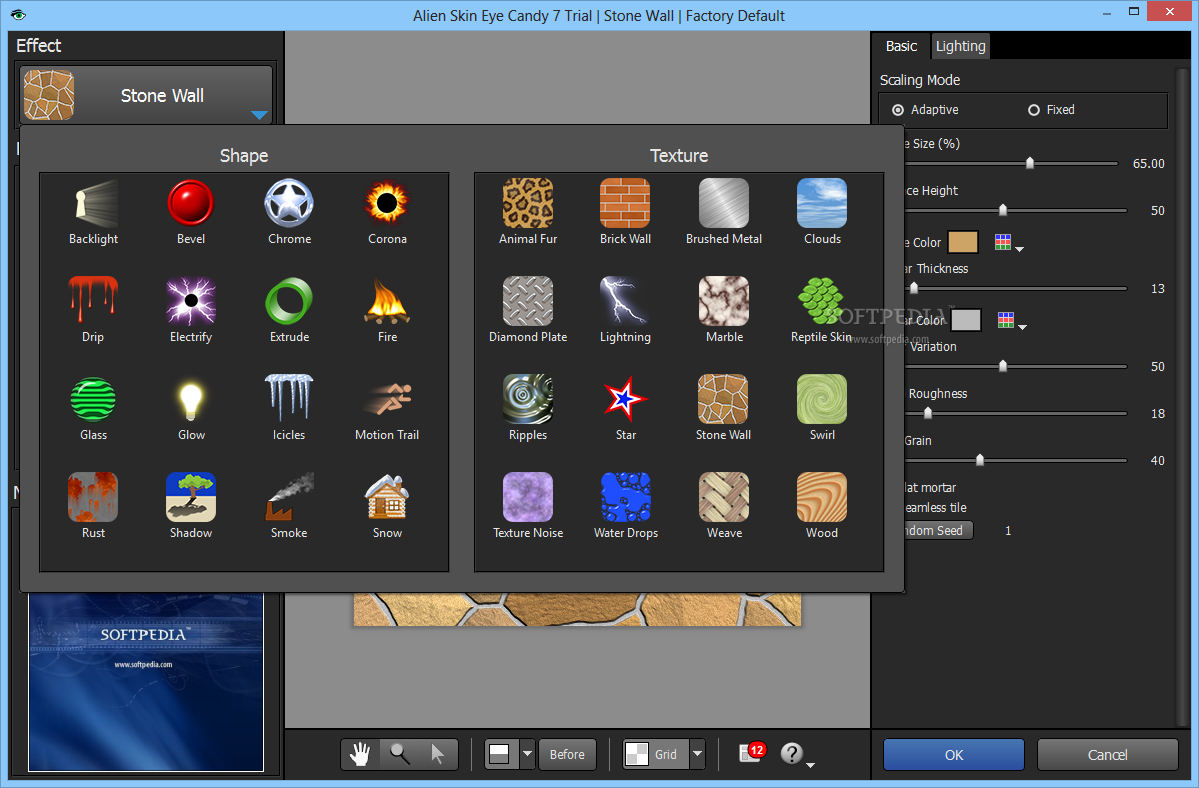Select the Ripples texture
This screenshot has width=1199, height=788.
(x=528, y=407)
